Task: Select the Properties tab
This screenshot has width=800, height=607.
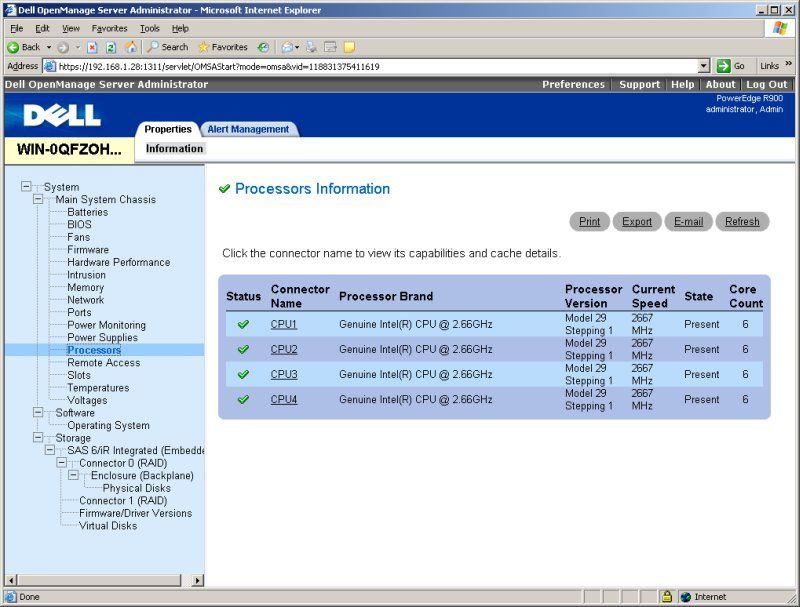Action: [x=167, y=130]
